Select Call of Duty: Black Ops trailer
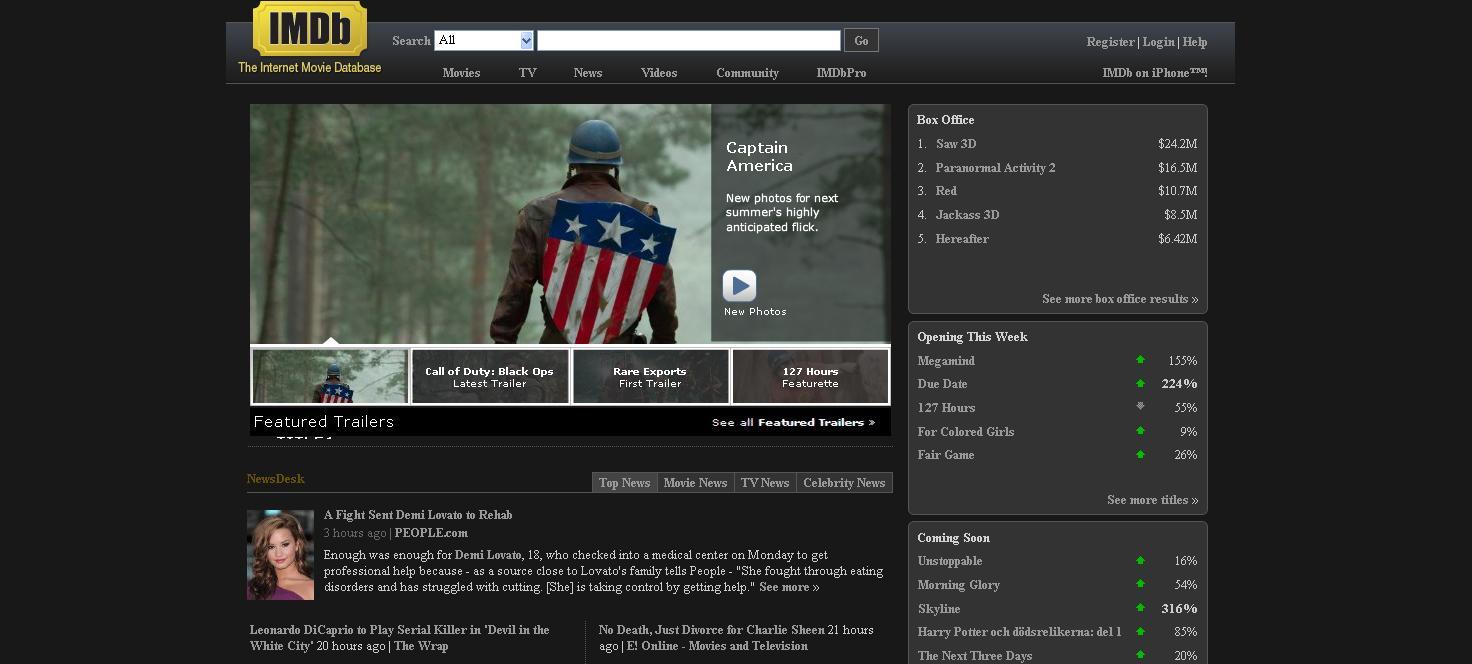Screen dimensions: 1472x664 tap(490, 376)
